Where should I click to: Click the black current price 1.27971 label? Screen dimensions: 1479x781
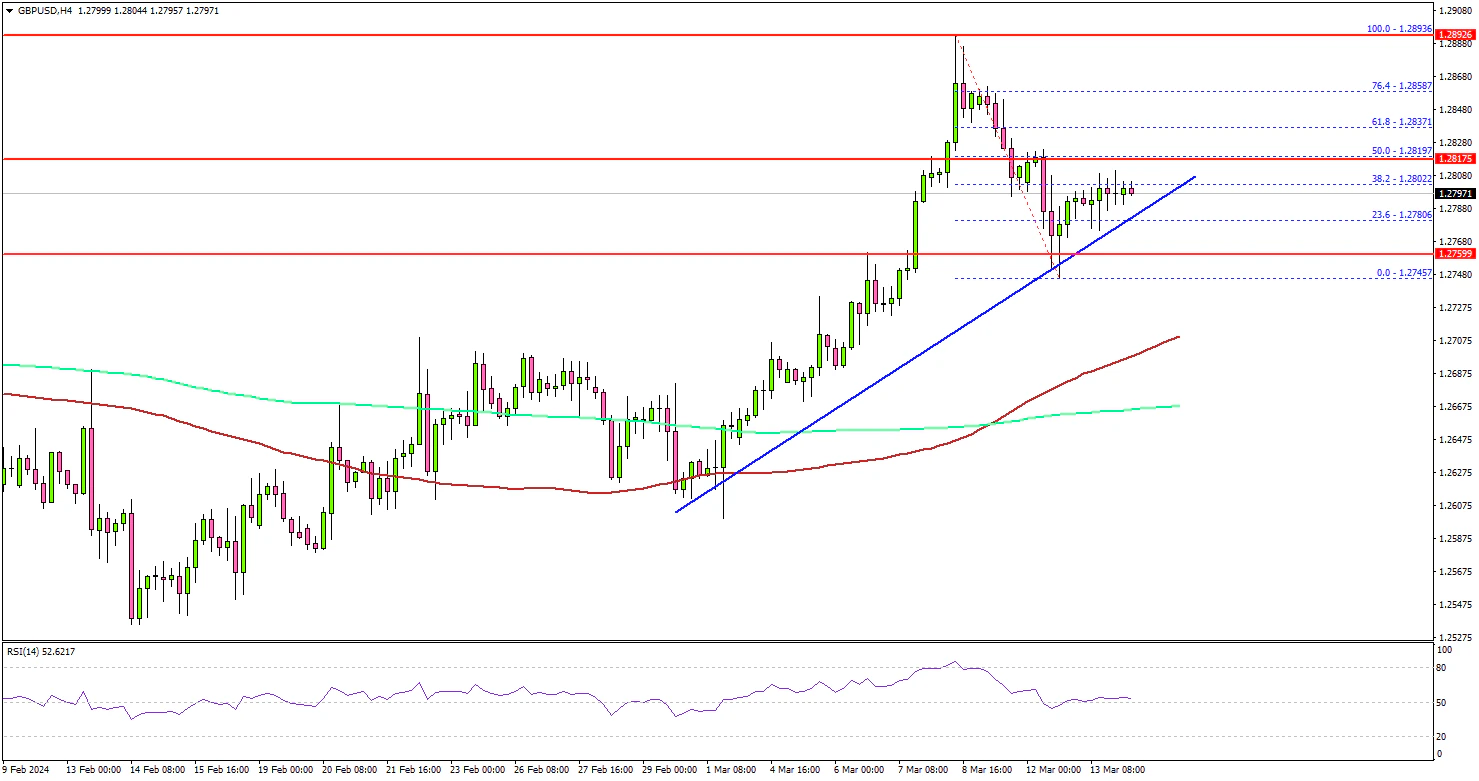[1455, 193]
